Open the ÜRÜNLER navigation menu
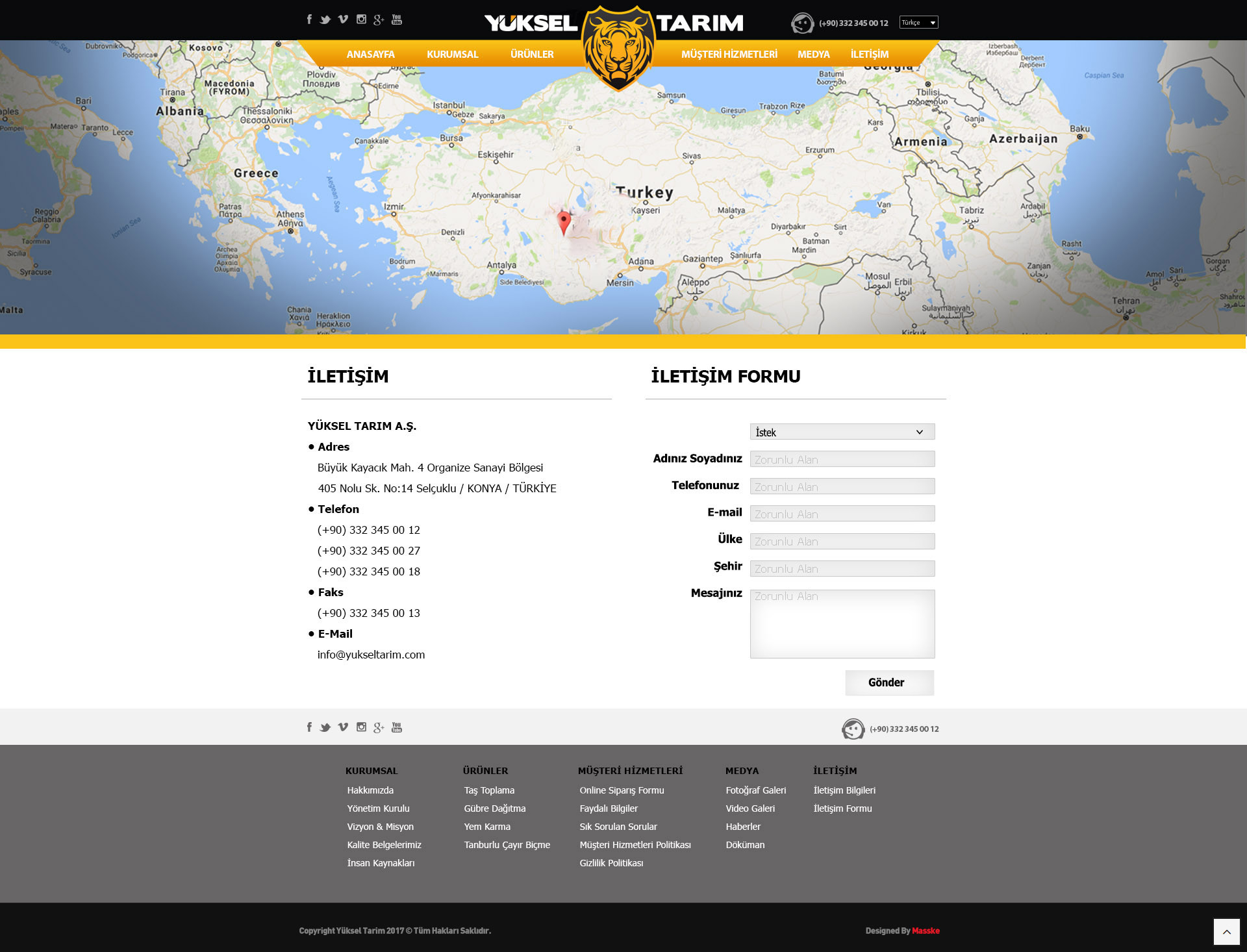1247x952 pixels. click(x=532, y=55)
